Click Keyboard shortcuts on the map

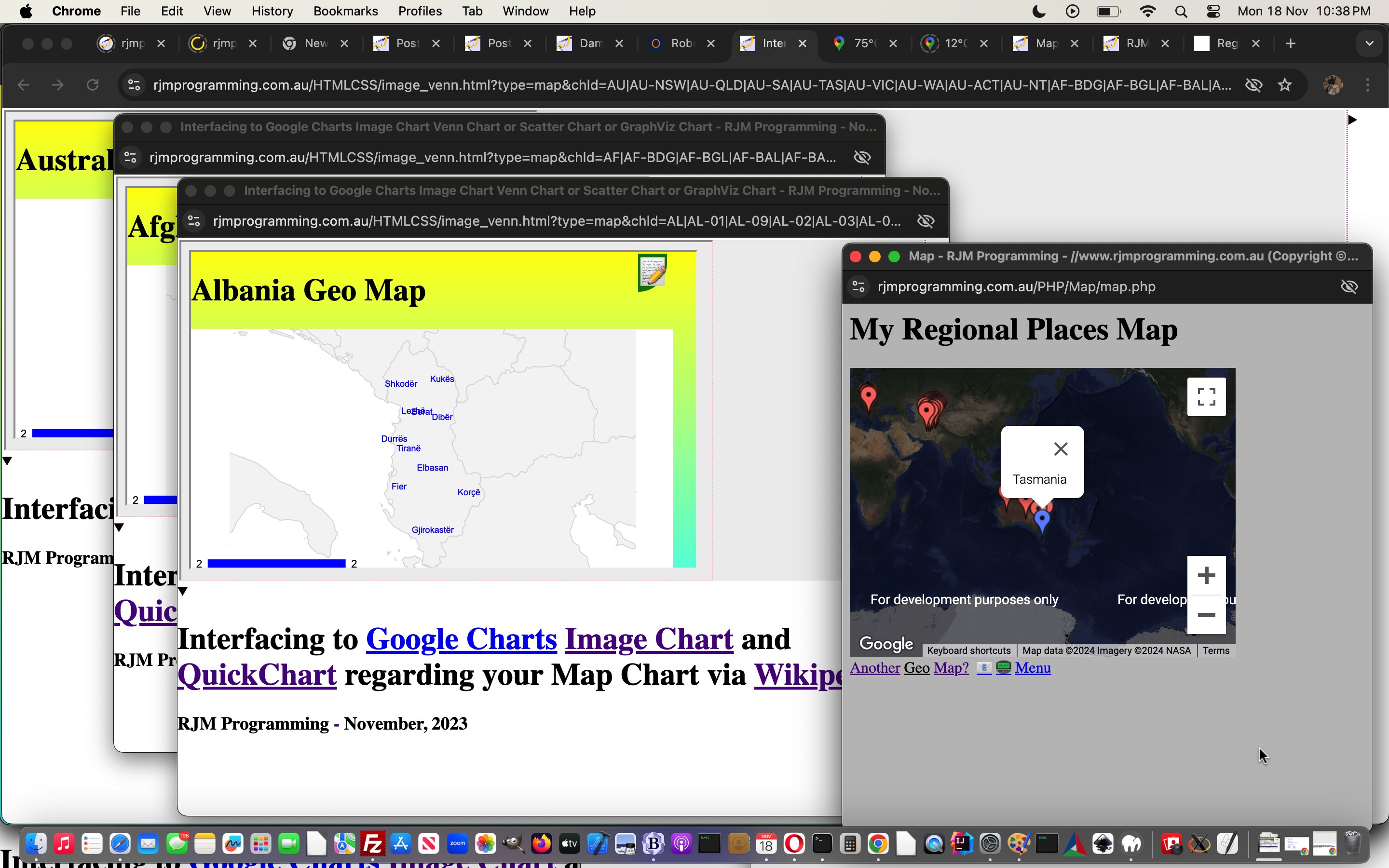tap(969, 651)
